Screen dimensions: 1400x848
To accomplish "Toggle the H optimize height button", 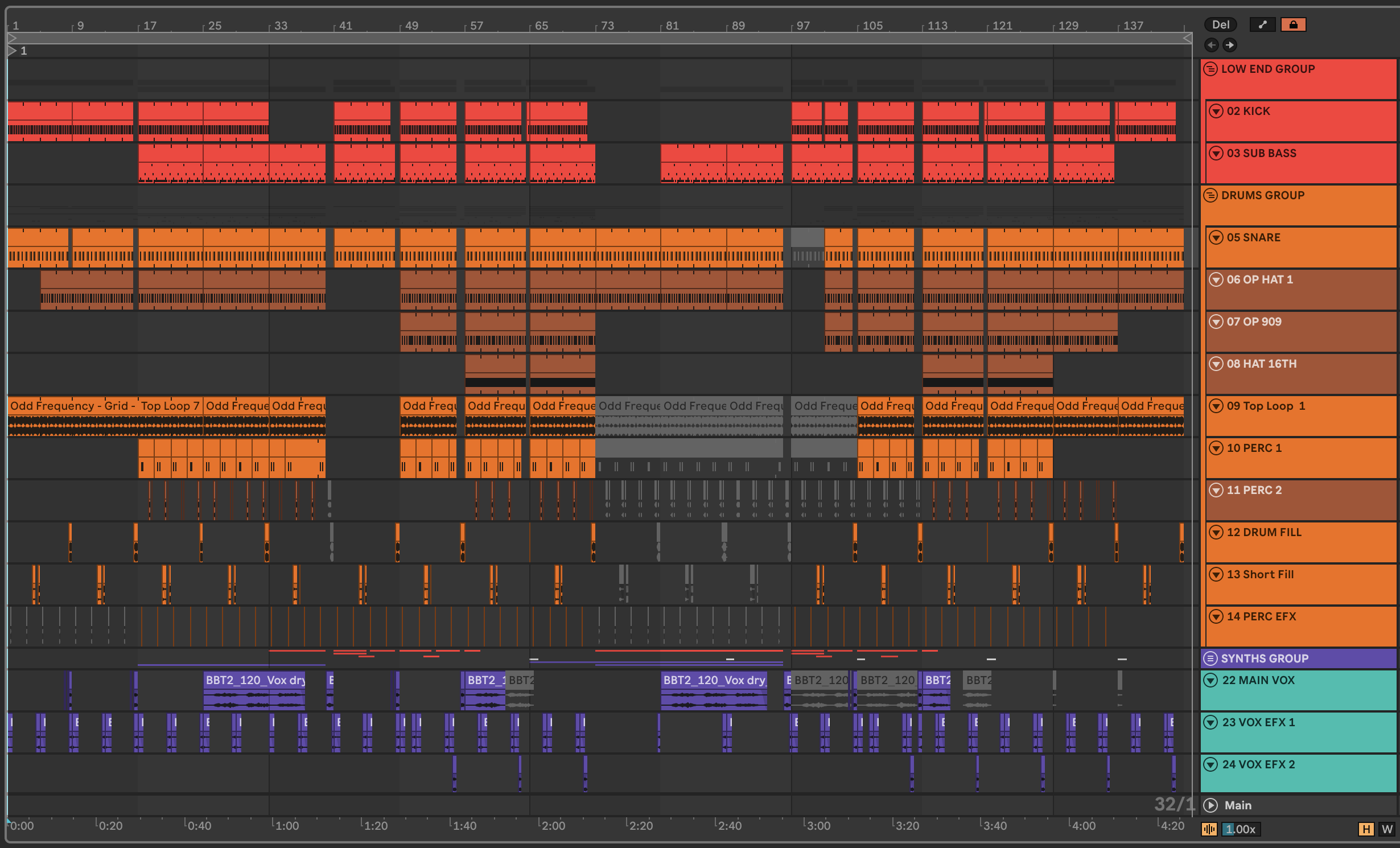I will click(x=1366, y=829).
